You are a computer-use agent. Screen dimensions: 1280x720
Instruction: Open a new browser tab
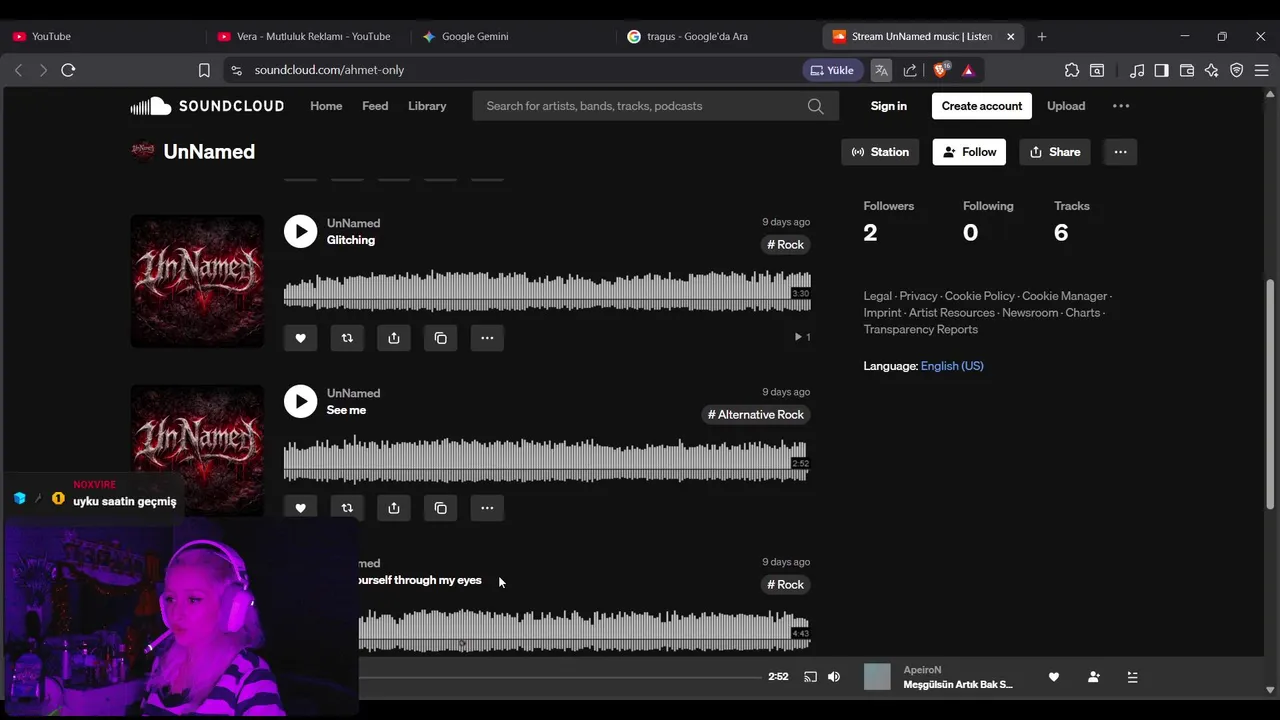tap(1042, 36)
